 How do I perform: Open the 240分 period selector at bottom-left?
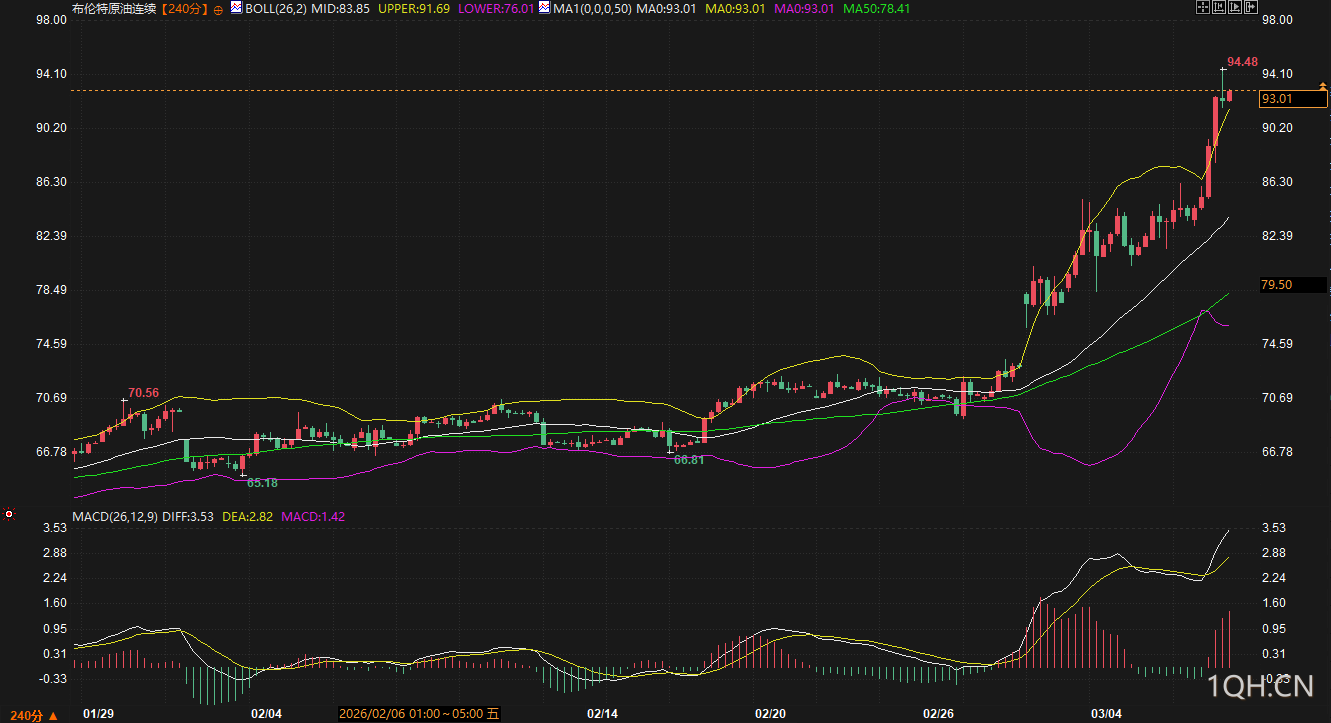[30, 715]
